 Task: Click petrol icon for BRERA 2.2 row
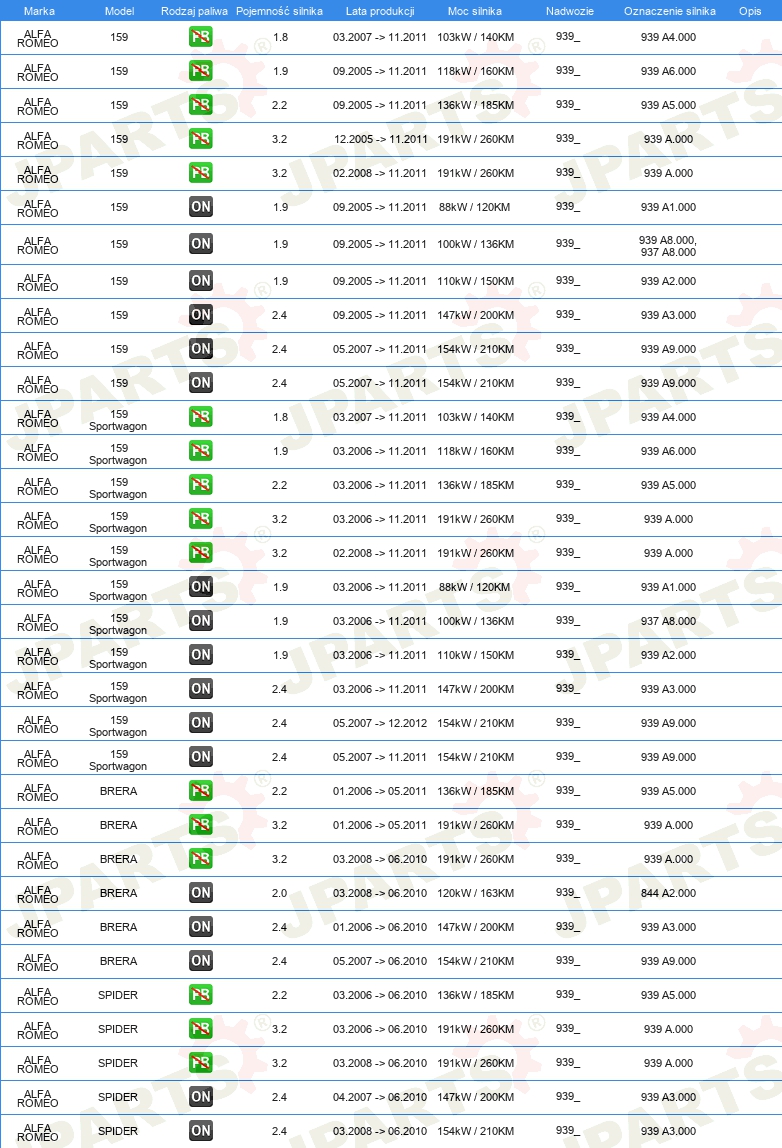[201, 791]
